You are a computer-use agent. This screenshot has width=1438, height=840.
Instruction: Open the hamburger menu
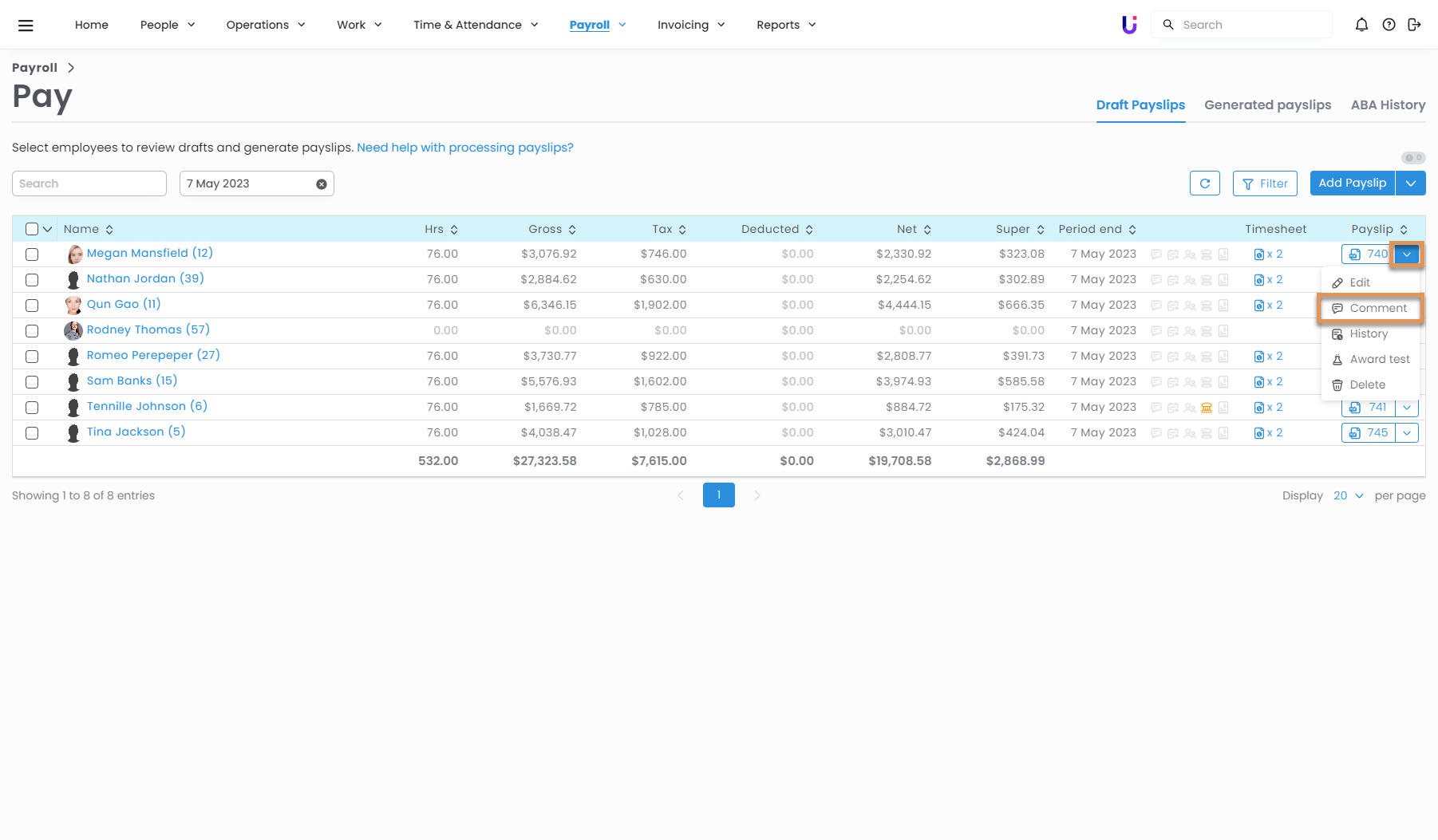26,26
